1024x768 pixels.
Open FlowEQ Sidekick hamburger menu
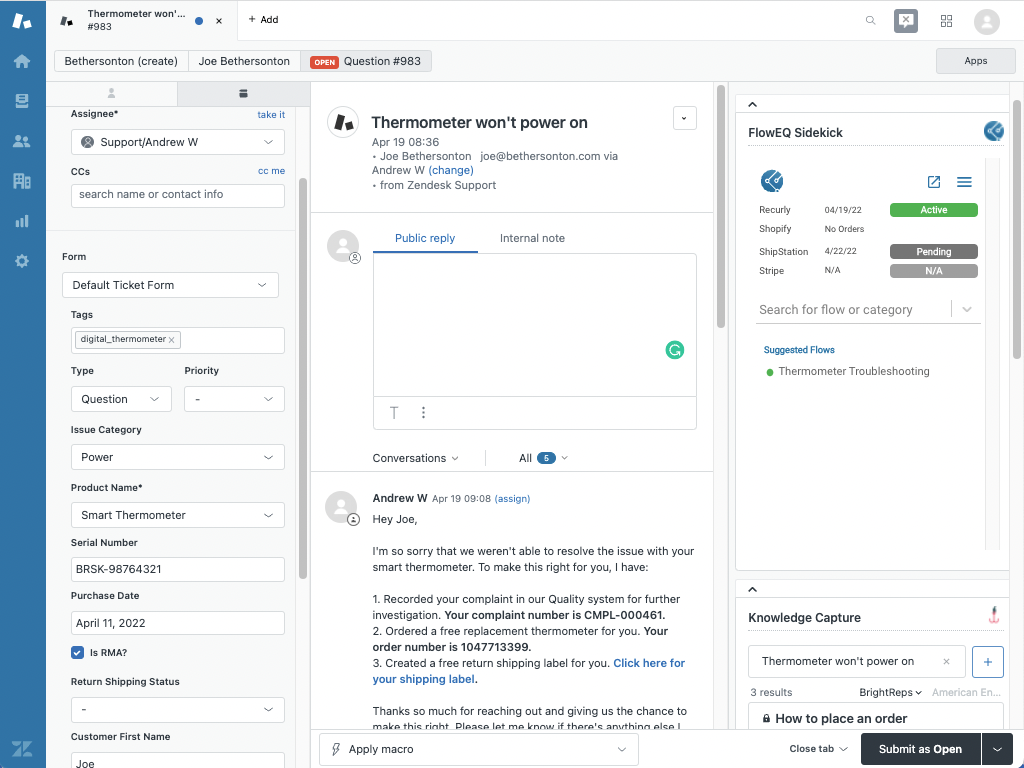[964, 182]
